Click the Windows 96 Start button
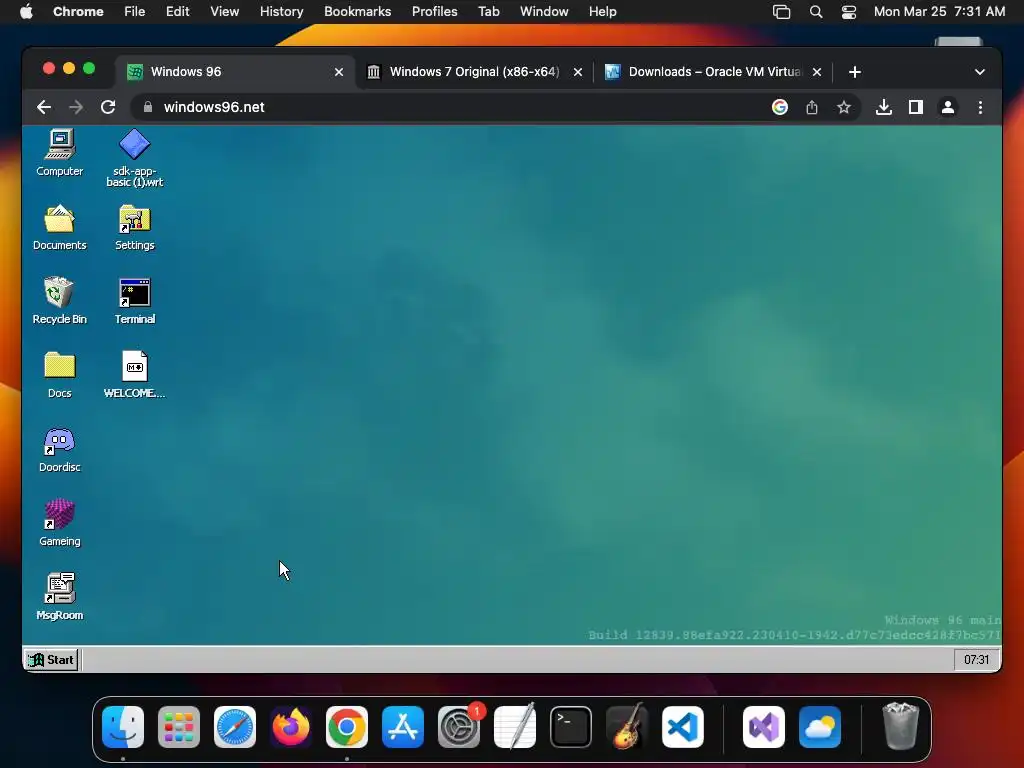 [52, 660]
